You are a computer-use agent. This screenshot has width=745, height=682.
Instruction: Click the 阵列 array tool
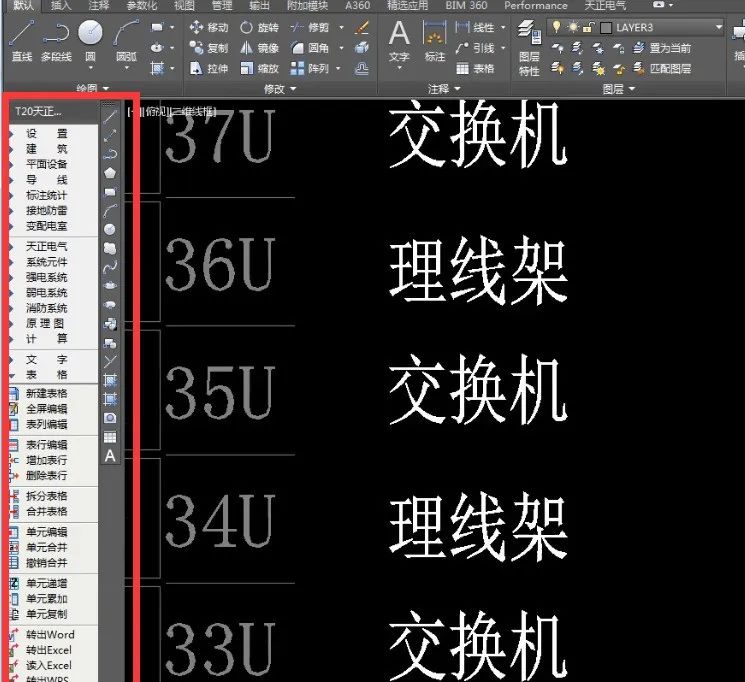[x=310, y=68]
